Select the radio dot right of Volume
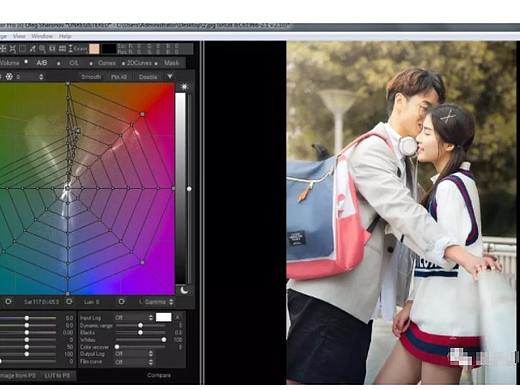520x390 pixels. (26, 62)
